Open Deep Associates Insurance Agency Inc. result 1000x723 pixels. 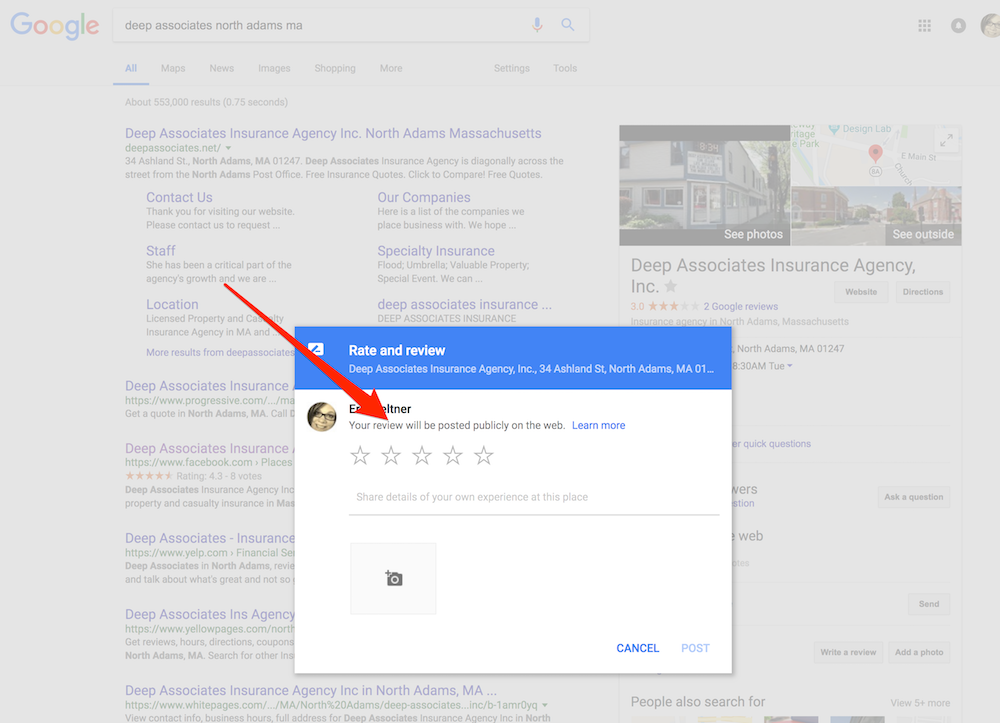click(x=333, y=133)
